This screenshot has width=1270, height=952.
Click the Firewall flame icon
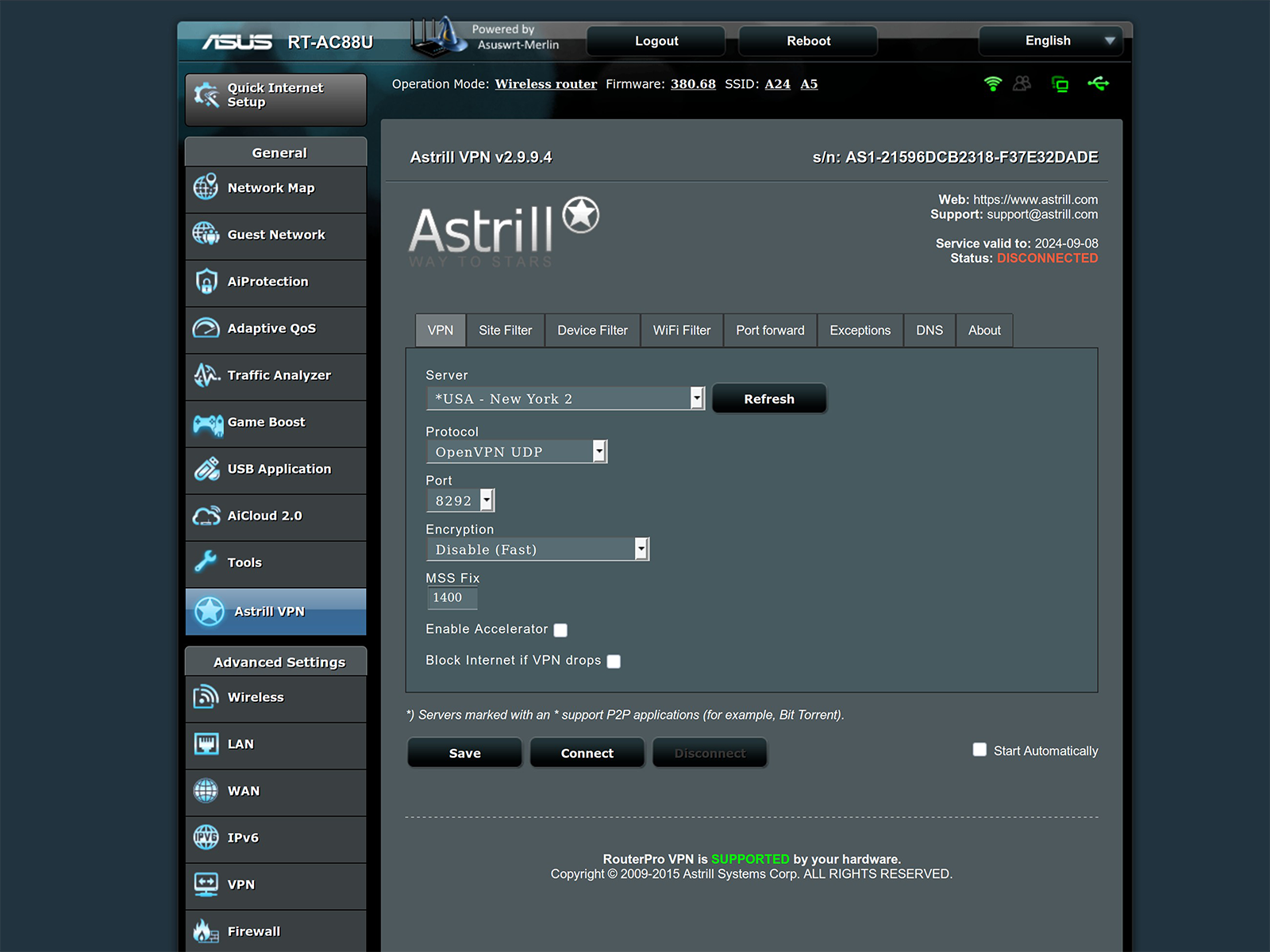(x=206, y=931)
